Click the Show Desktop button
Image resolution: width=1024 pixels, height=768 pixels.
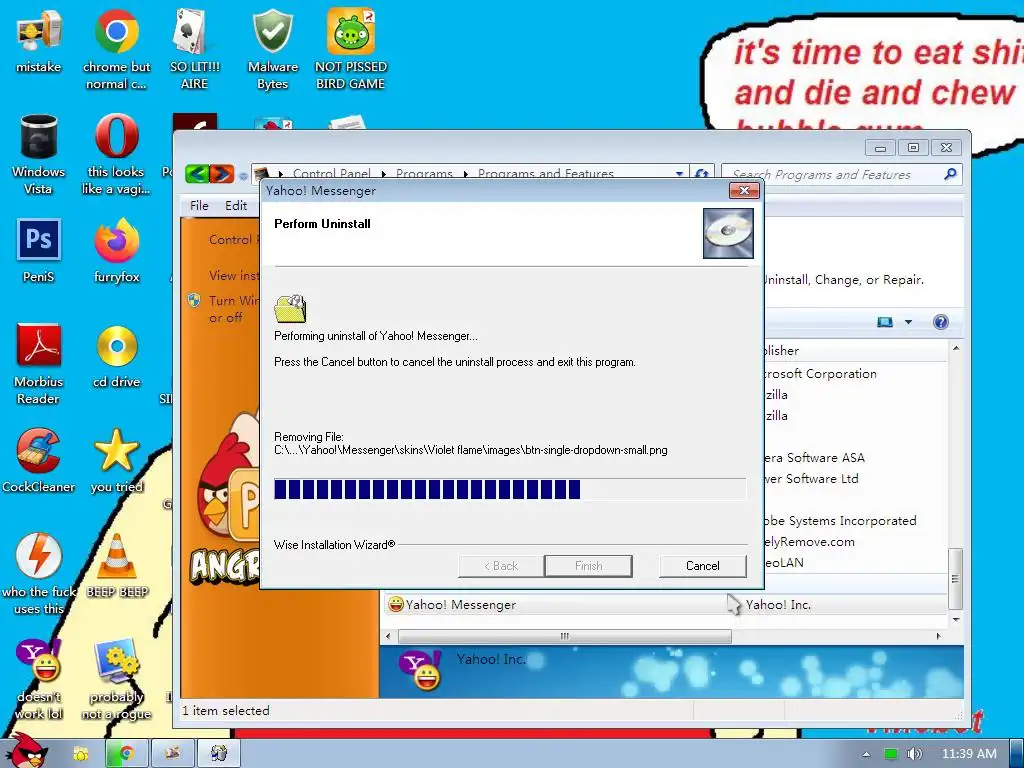click(1016, 754)
